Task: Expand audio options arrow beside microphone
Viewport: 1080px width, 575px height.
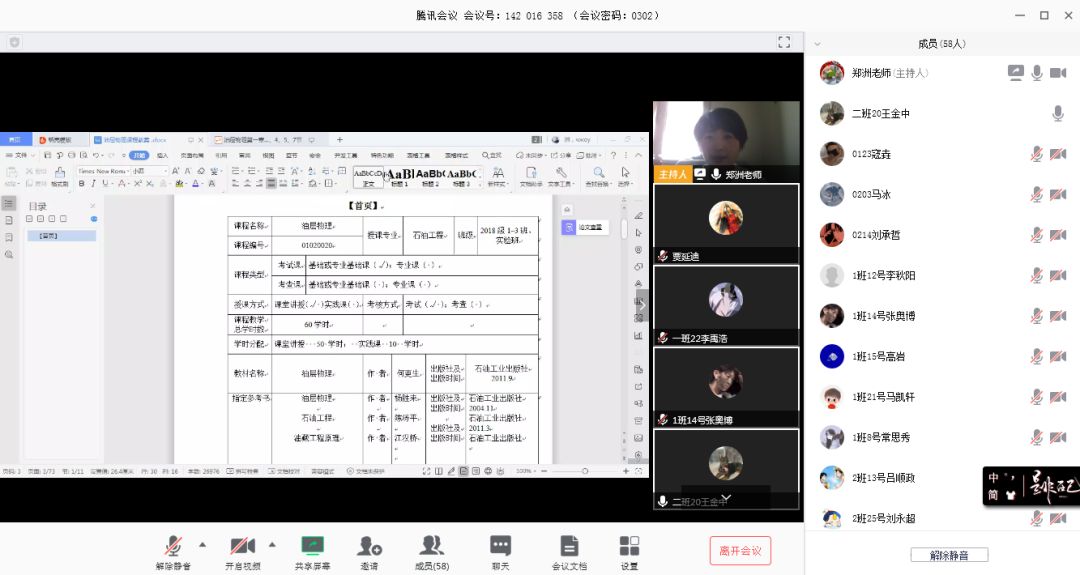Action: (x=203, y=545)
